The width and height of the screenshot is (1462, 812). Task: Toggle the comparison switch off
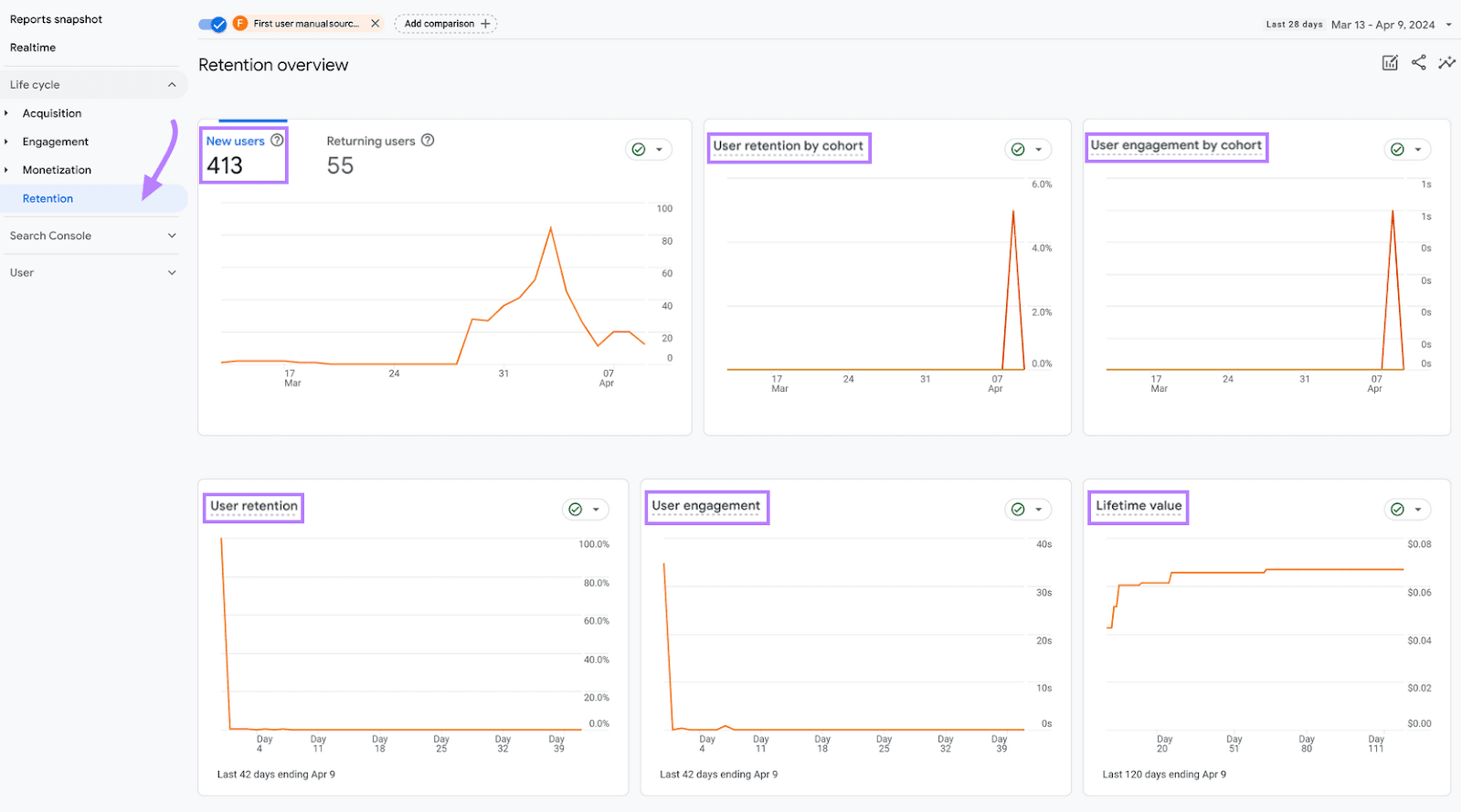coord(213,24)
